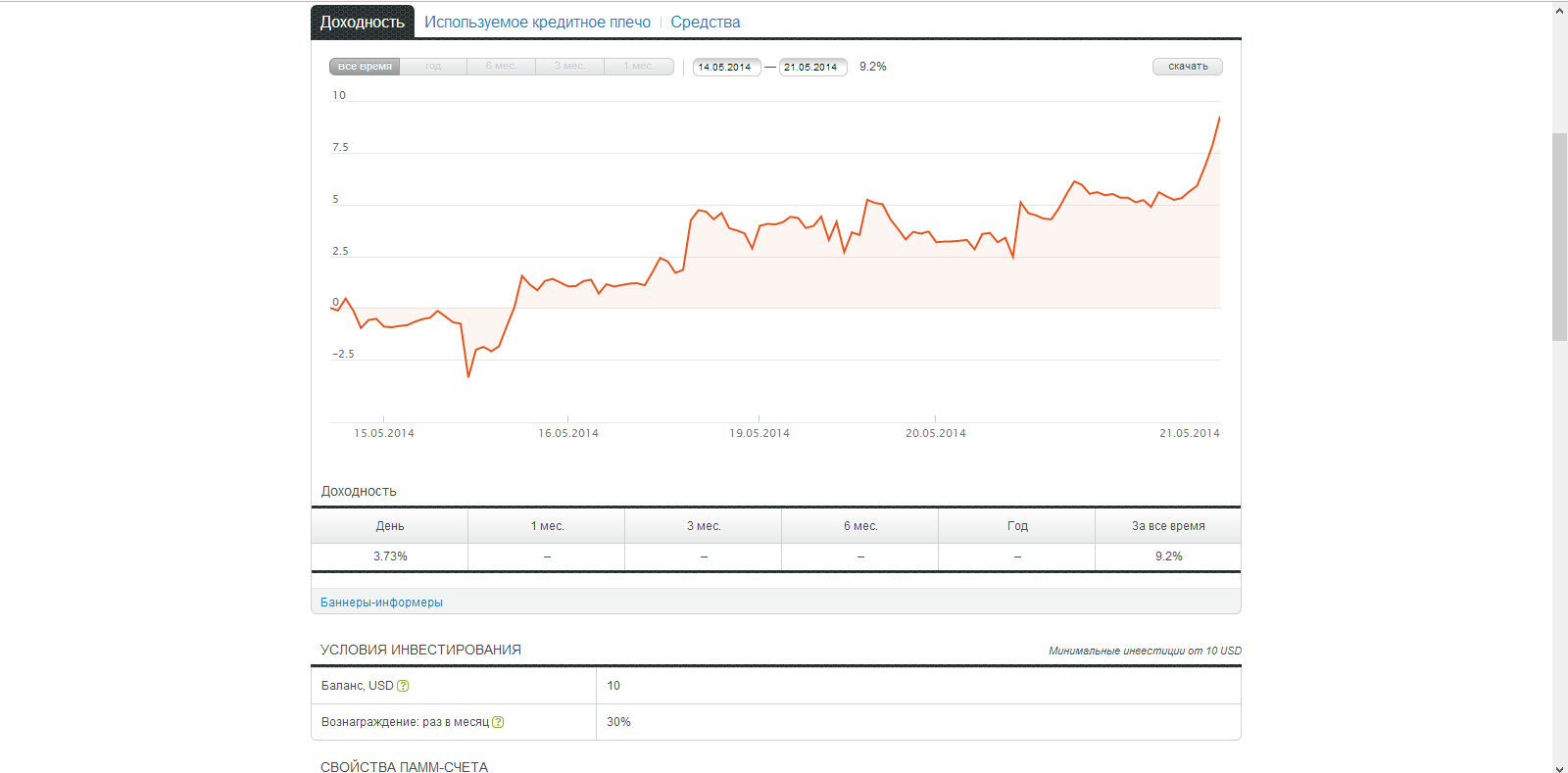Screen dimensions: 1568x773
Task: Click the УСЛОВИЯ ИНВЕСТИРОВАНИЯ heading
Action: pos(420,650)
